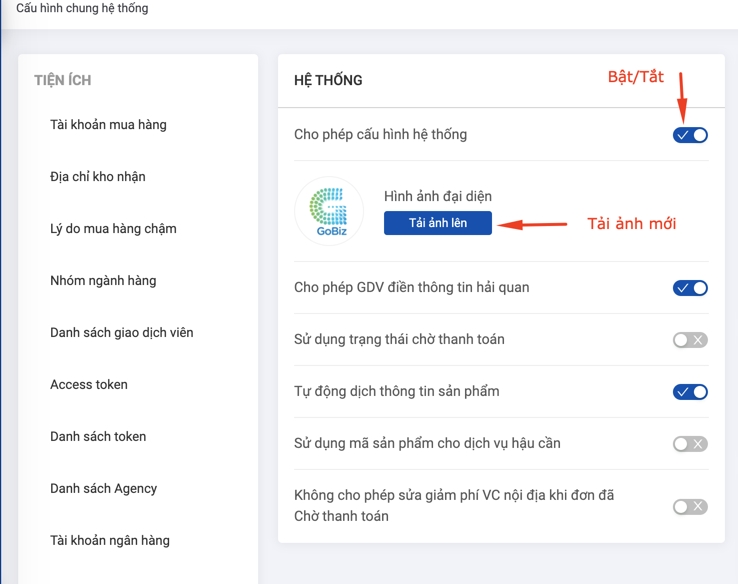This screenshot has width=738, height=584.
Task: Select 'Access token' in the sidebar
Action: coord(89,384)
